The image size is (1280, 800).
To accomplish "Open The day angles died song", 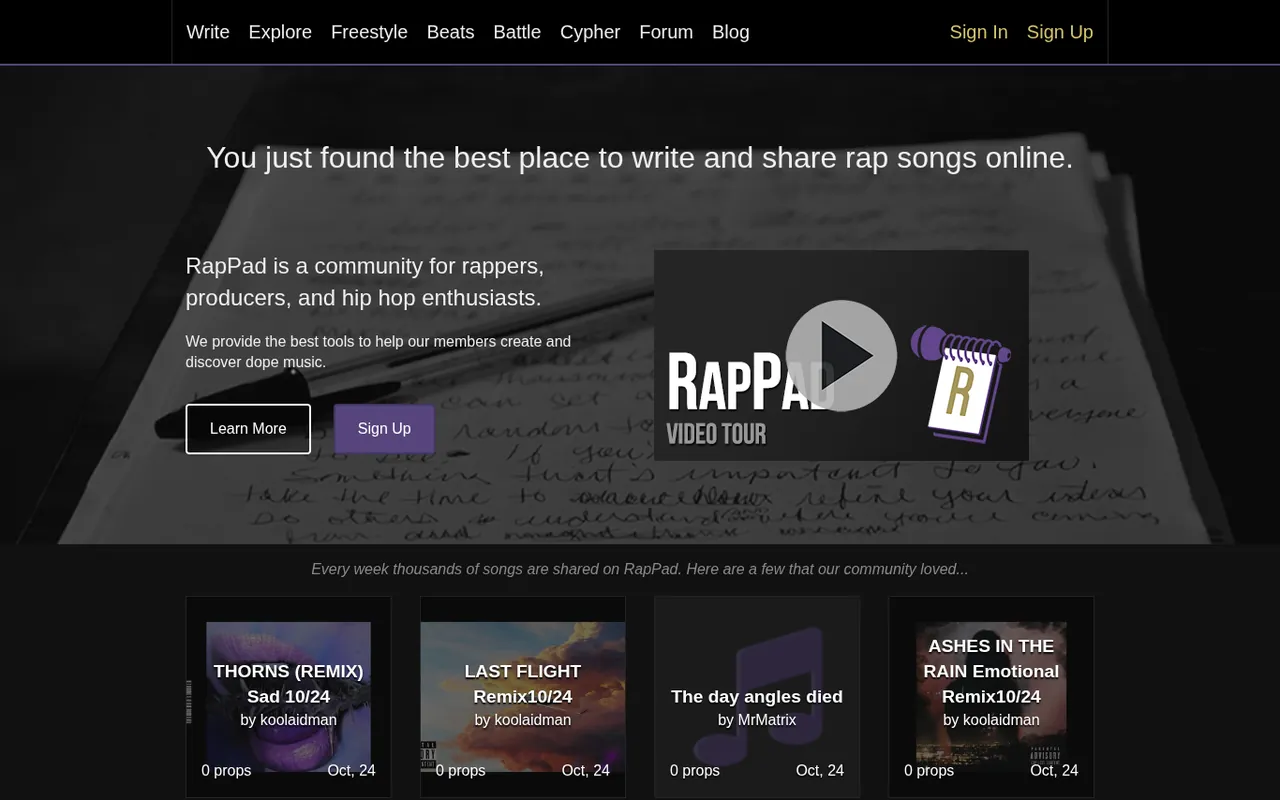I will point(757,697).
